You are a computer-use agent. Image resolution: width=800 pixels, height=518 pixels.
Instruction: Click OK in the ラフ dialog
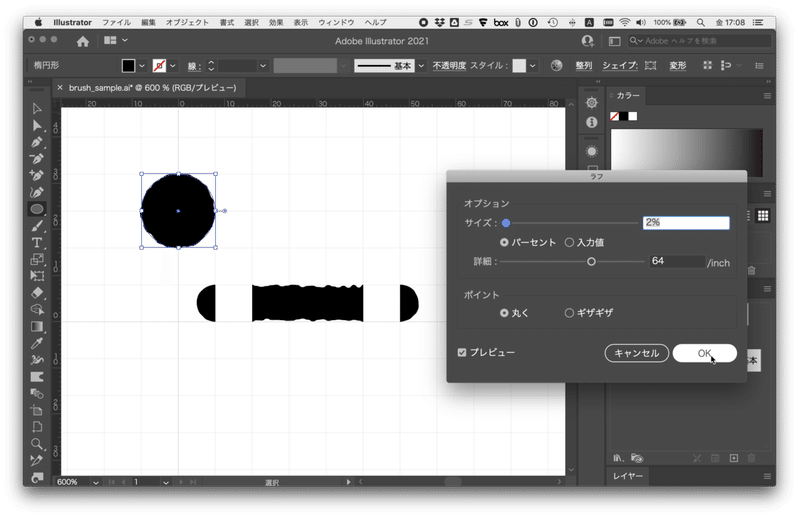[704, 353]
